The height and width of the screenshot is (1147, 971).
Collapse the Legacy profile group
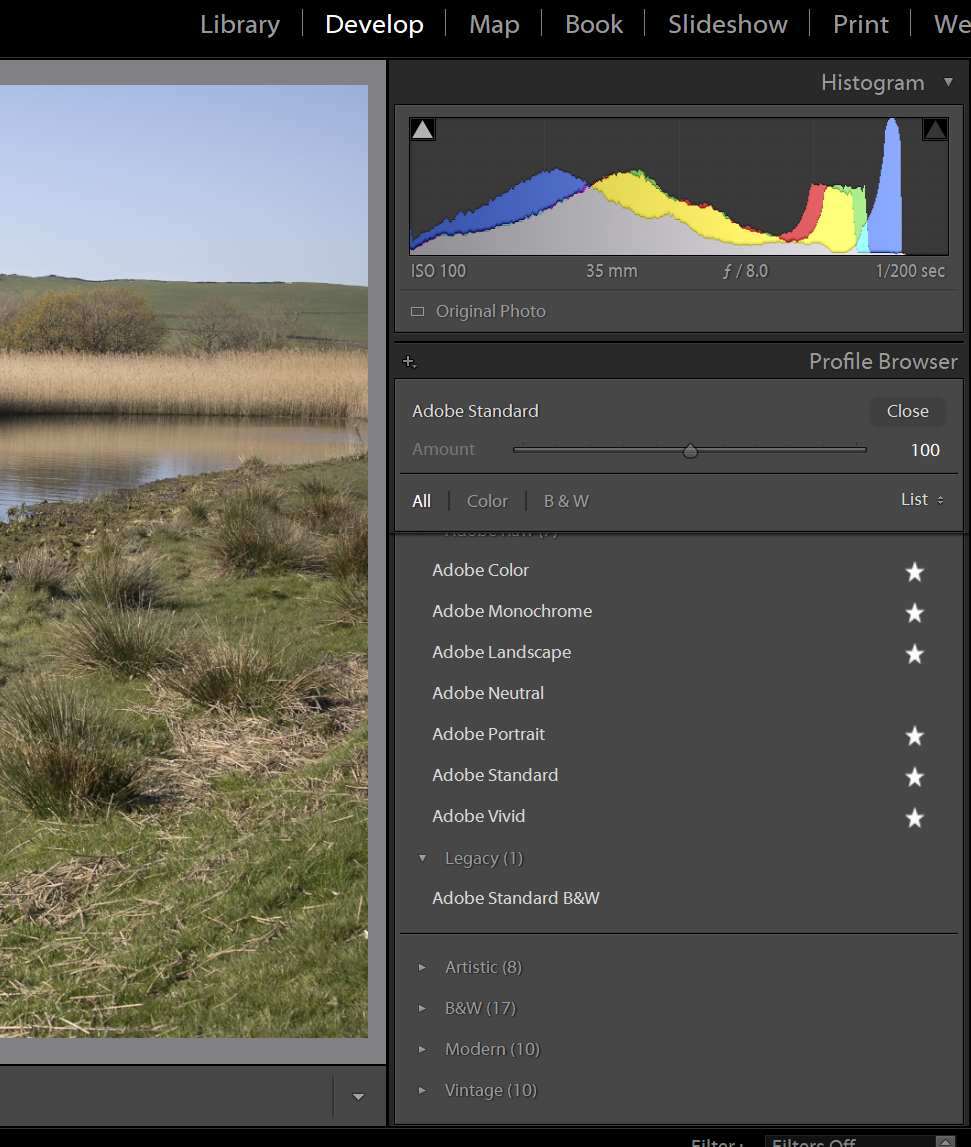[423, 858]
